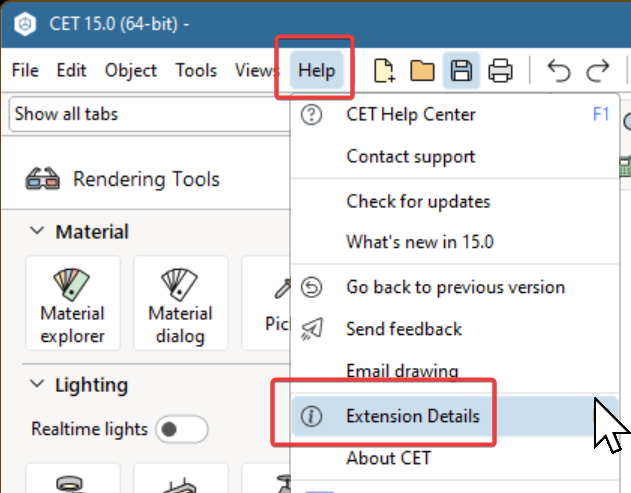
Task: Select Contact support from Help menu
Action: point(455,157)
